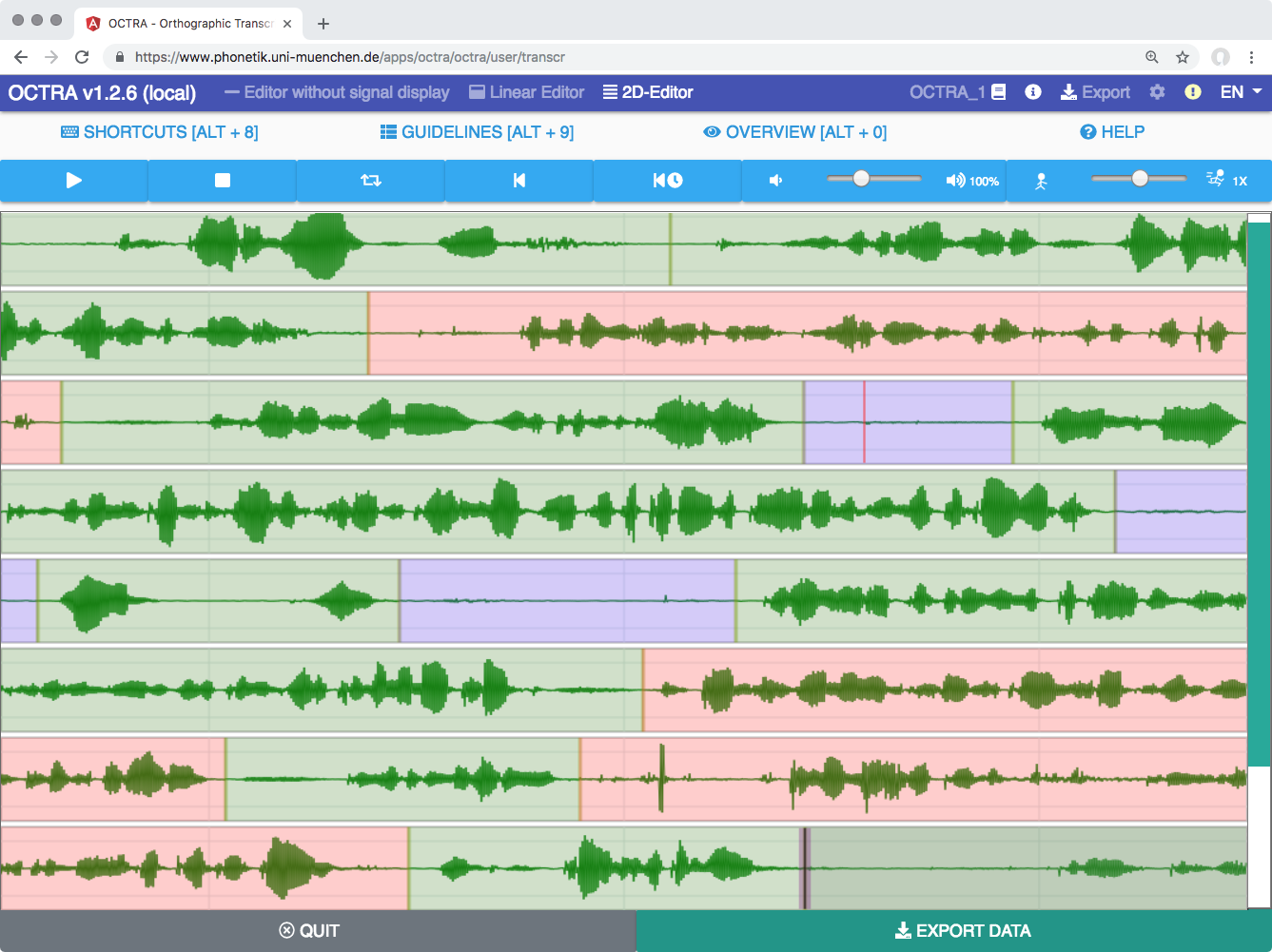Open the Chrome three-dot menu
This screenshot has height=952, width=1272.
coord(1252,57)
